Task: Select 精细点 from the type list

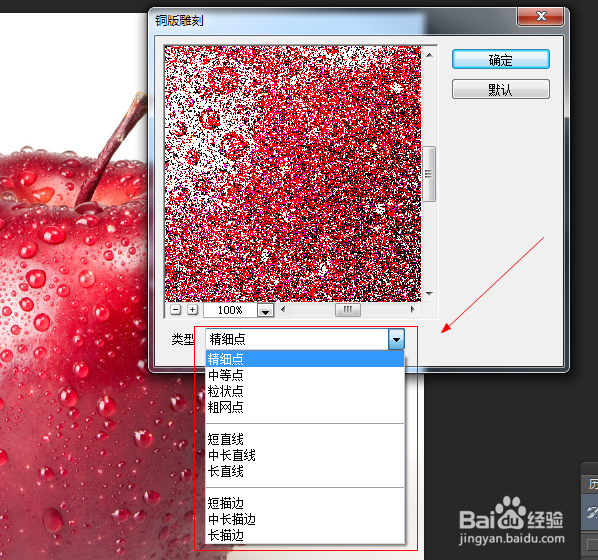Action: click(305, 359)
